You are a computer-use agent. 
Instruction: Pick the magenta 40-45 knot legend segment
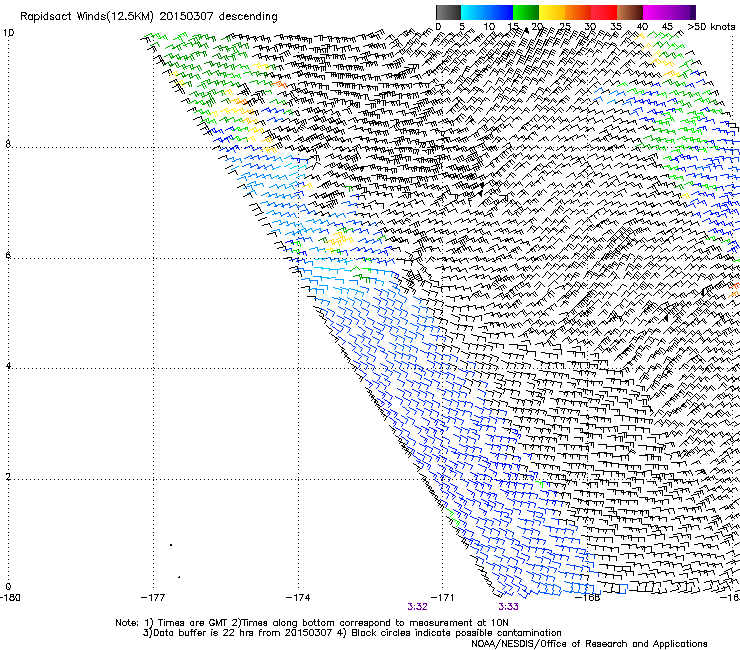tap(656, 12)
